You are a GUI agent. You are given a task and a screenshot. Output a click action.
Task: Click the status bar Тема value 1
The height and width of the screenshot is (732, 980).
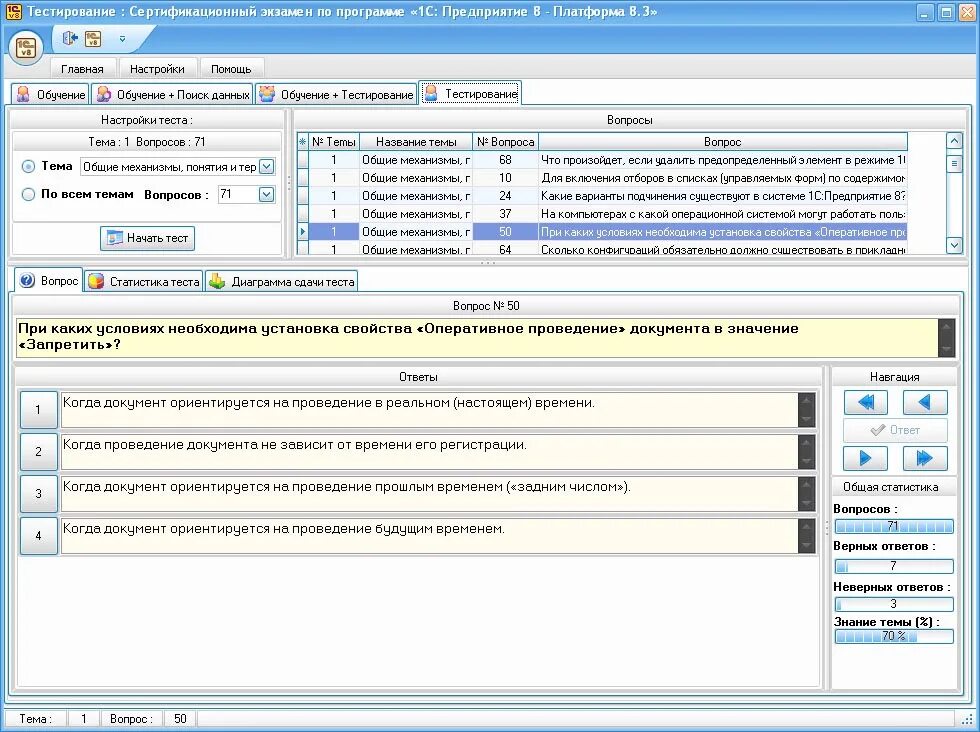tap(84, 719)
